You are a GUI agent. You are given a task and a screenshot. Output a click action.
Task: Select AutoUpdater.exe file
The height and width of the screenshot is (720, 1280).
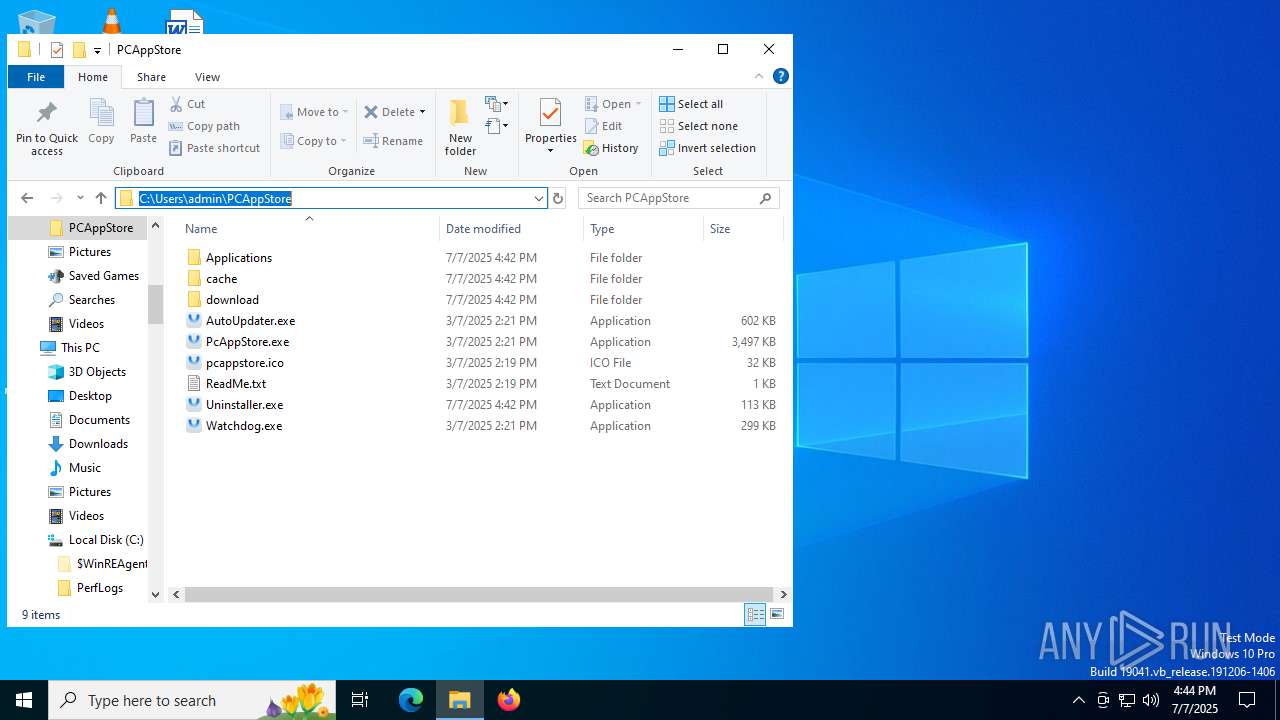coord(250,321)
